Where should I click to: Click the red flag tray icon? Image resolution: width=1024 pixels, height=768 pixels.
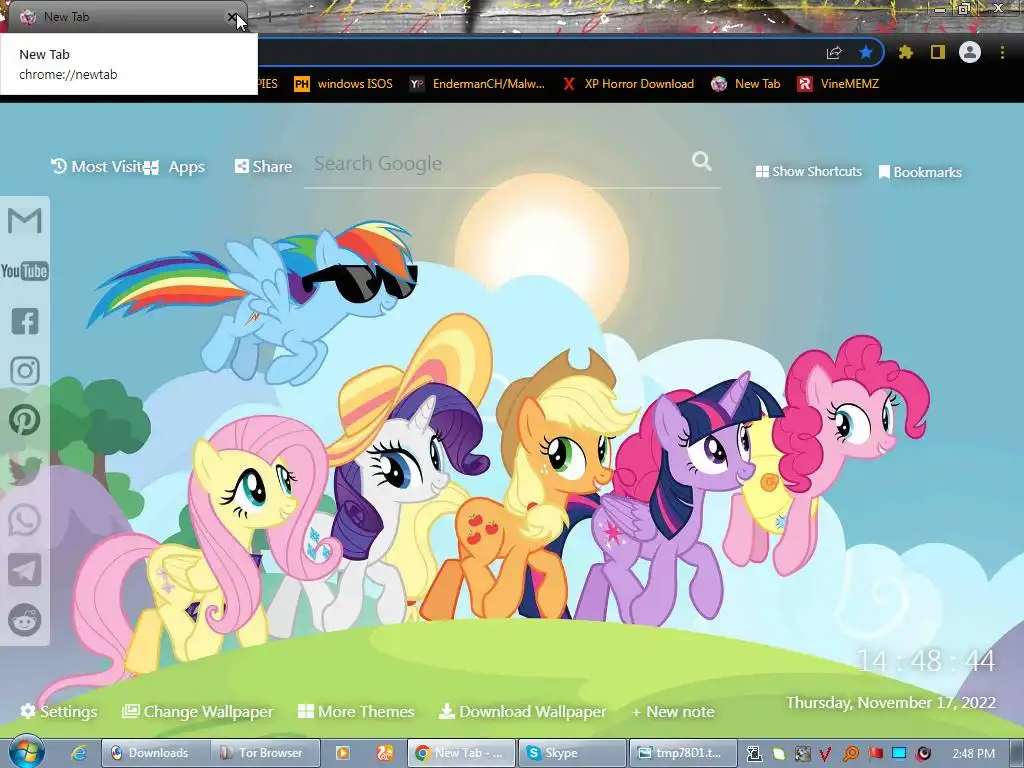(x=875, y=754)
